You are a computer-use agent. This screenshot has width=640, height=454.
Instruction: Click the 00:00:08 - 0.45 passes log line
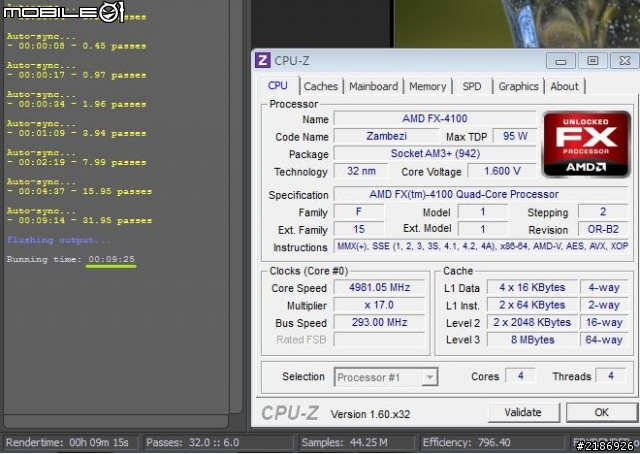click(x=76, y=46)
